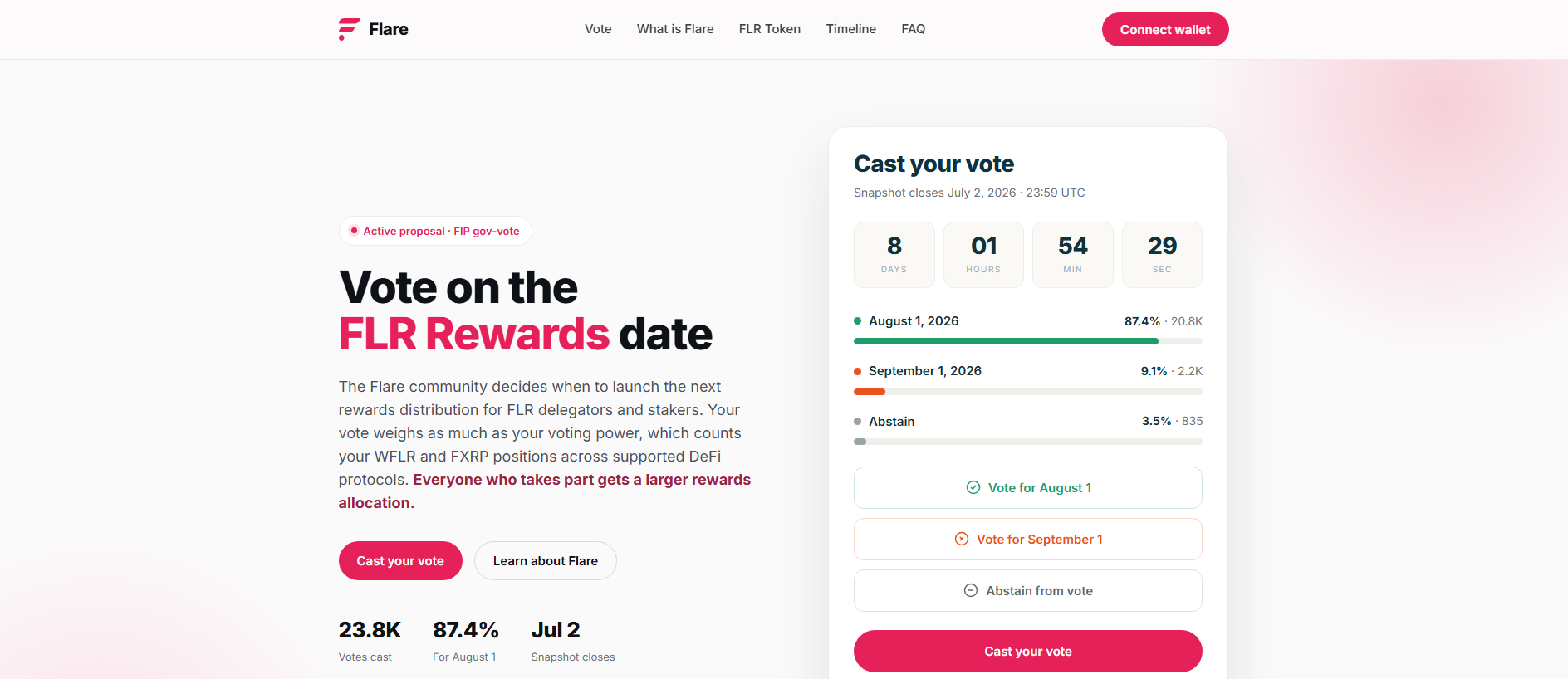Click the Days countdown tile
The width and height of the screenshot is (1568, 679).
(x=894, y=255)
